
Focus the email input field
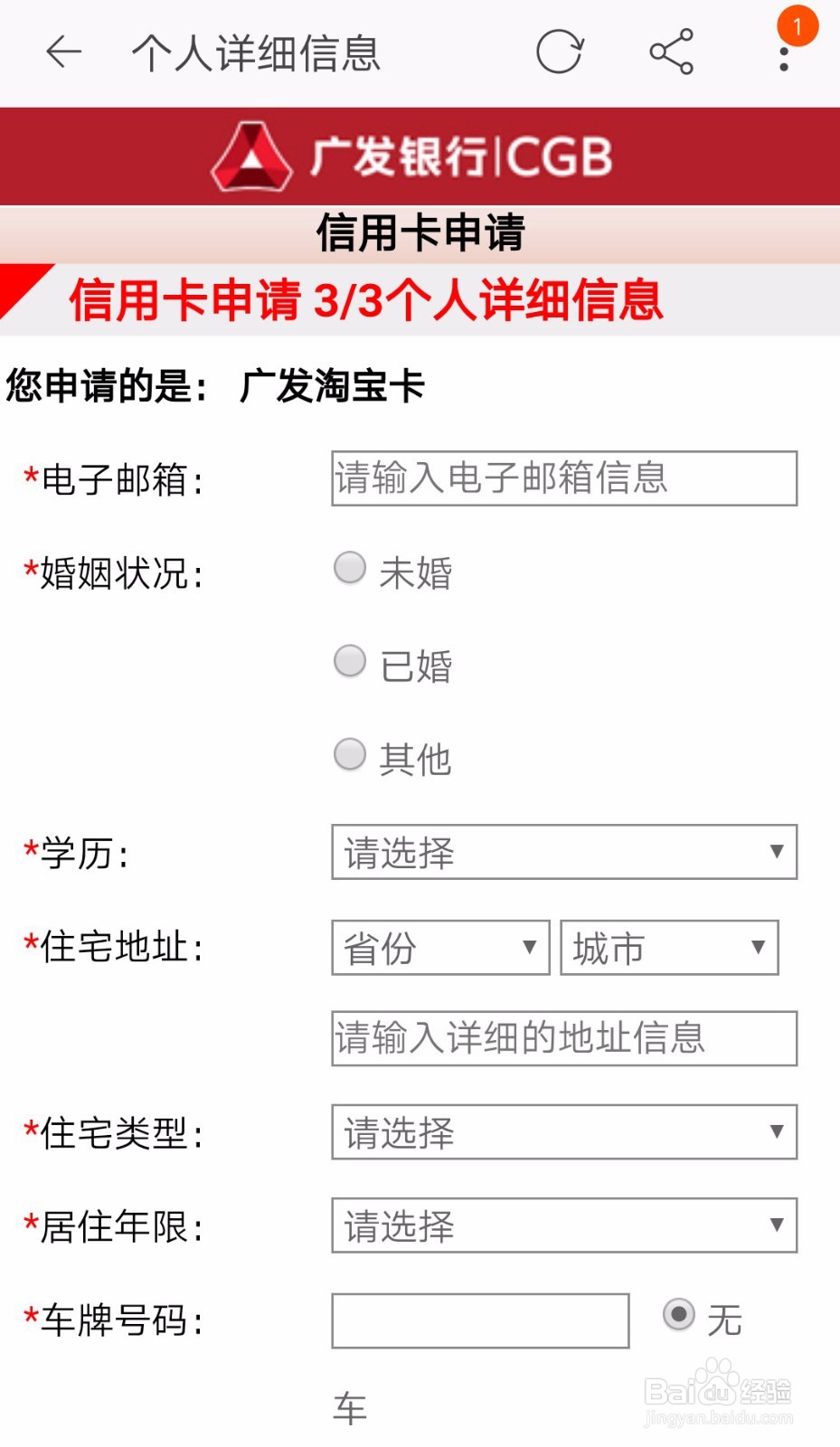pyautogui.click(x=564, y=478)
